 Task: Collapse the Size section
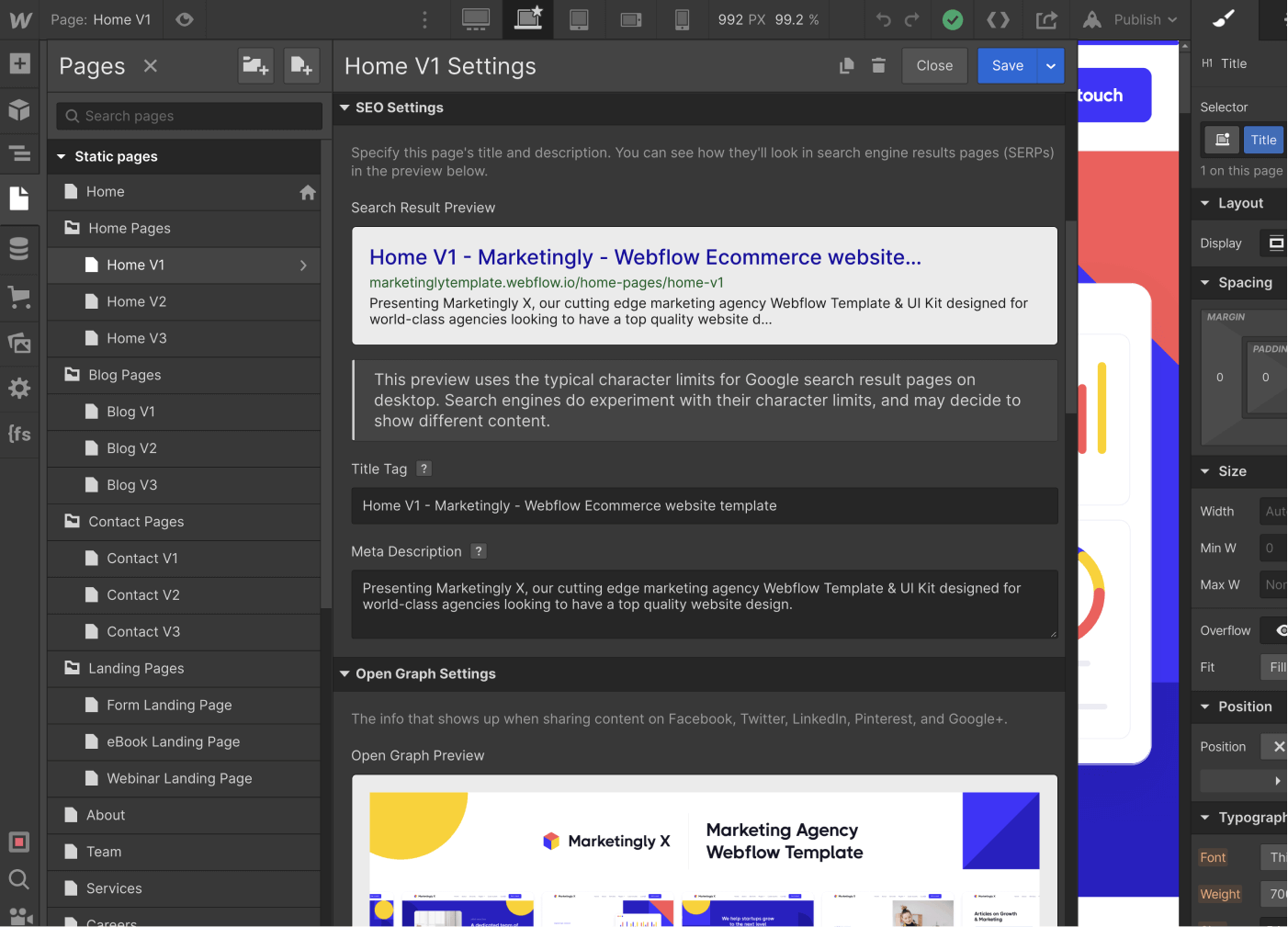point(1205,471)
